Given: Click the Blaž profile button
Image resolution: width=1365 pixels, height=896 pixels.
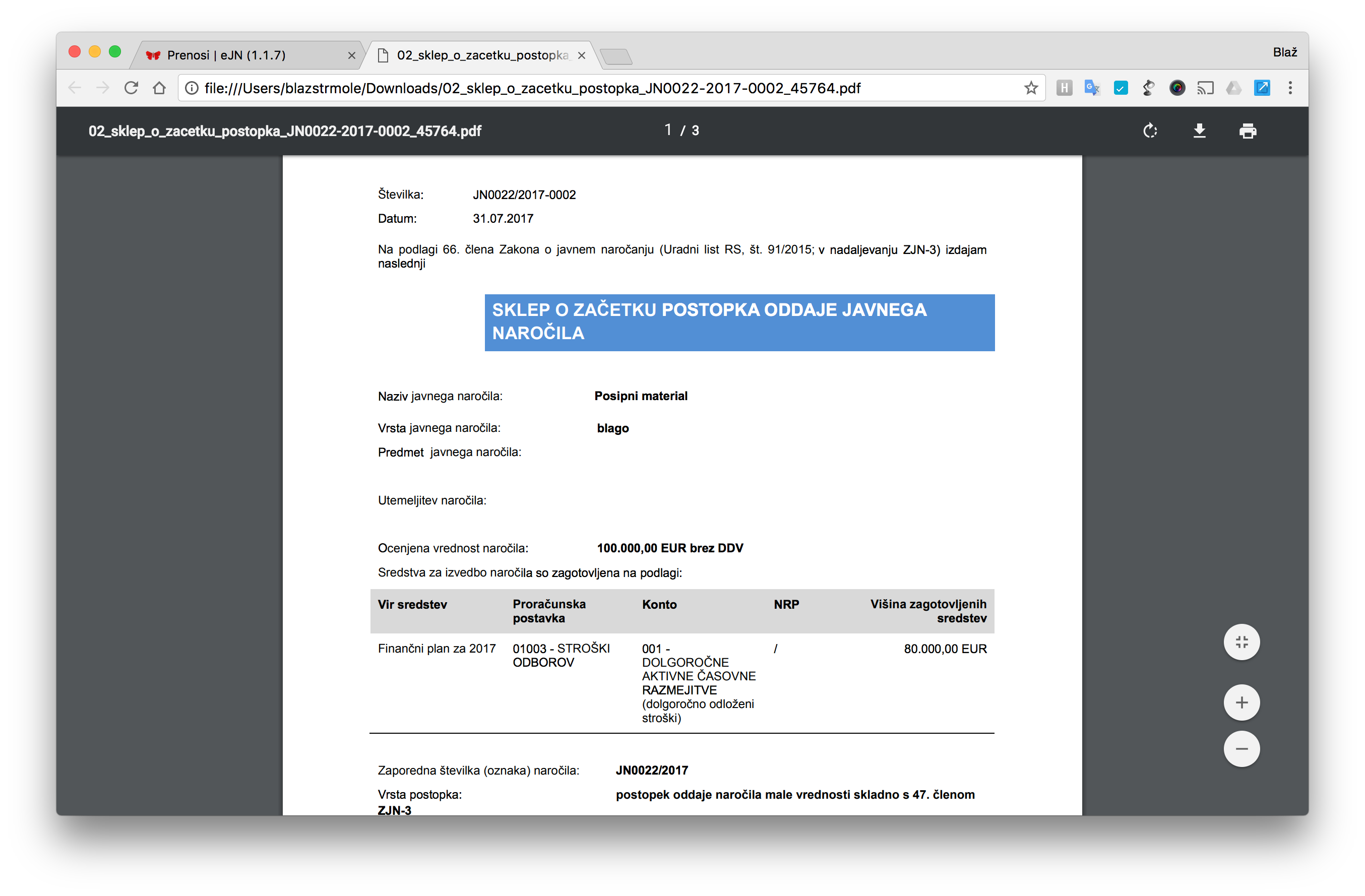Looking at the screenshot, I should [1285, 52].
